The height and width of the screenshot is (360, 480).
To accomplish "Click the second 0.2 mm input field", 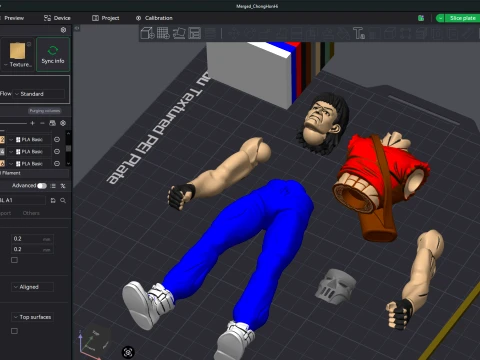I will click(32, 249).
